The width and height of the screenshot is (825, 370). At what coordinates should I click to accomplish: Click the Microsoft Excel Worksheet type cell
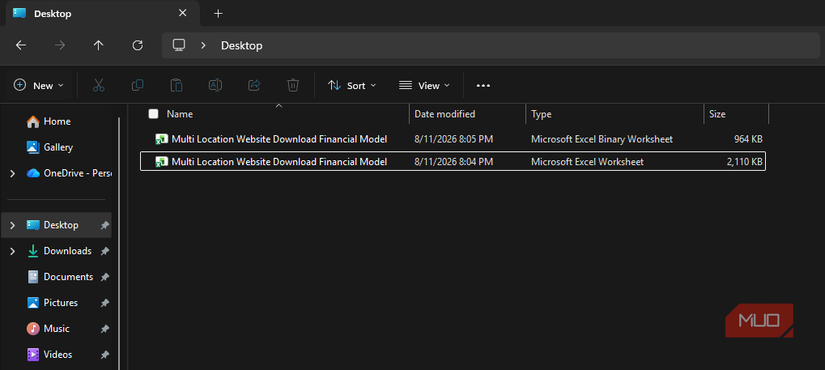click(587, 162)
